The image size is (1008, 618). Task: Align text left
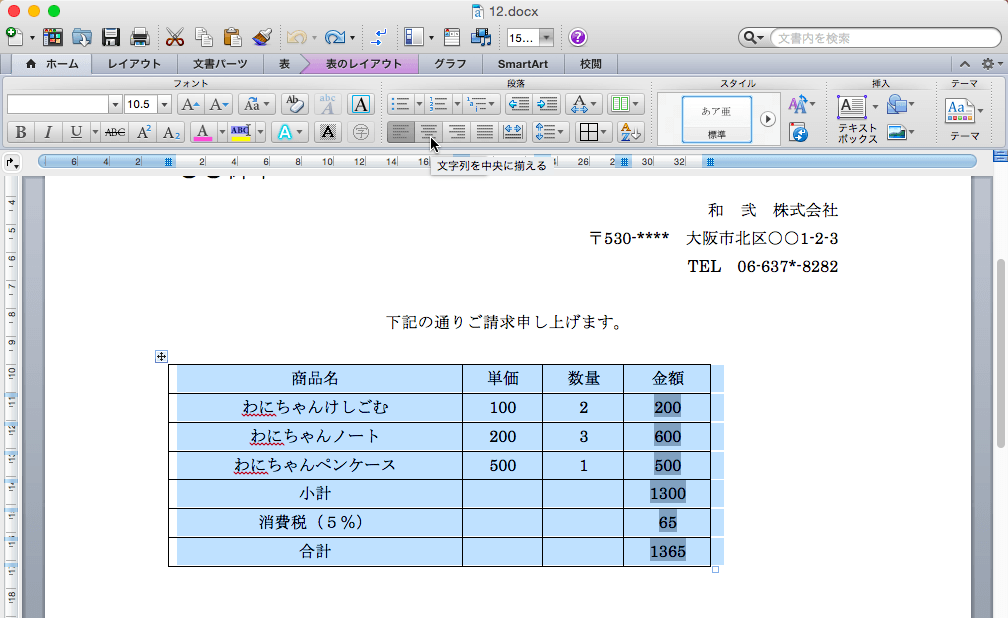coord(400,132)
